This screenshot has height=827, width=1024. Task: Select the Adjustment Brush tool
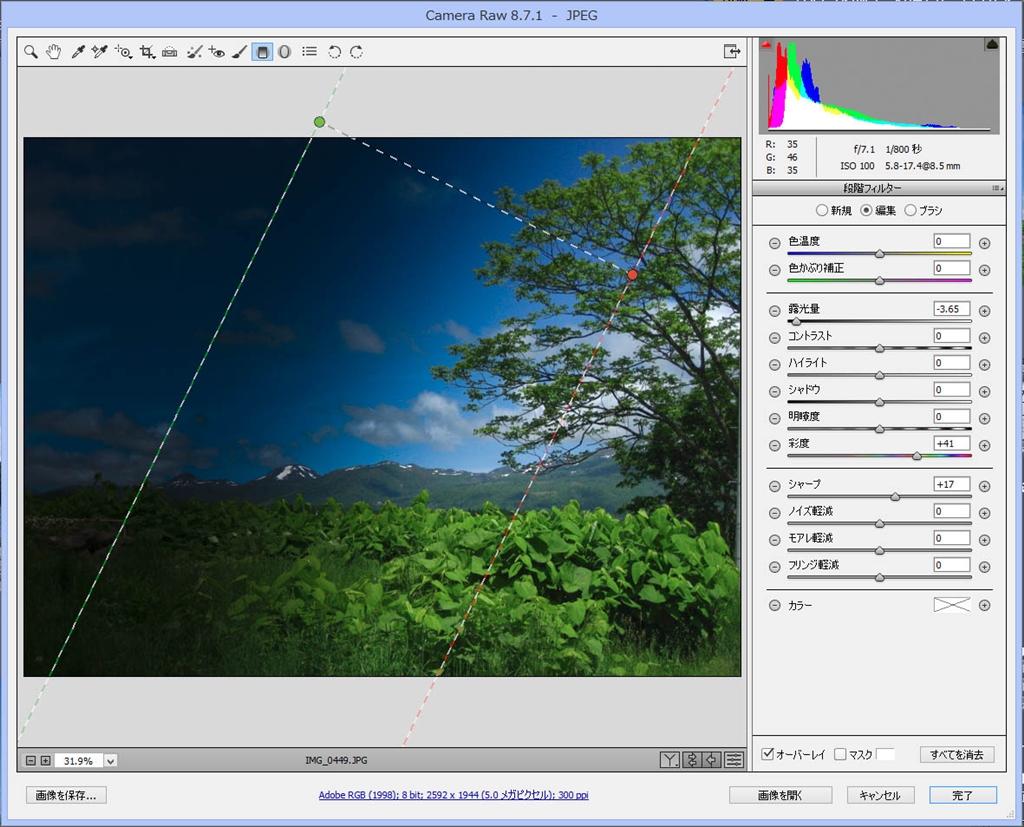pos(240,52)
